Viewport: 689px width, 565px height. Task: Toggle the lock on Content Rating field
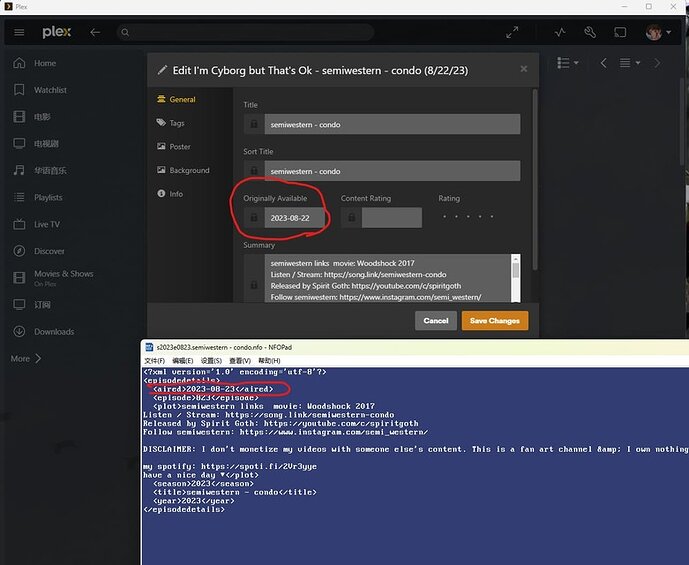click(352, 218)
